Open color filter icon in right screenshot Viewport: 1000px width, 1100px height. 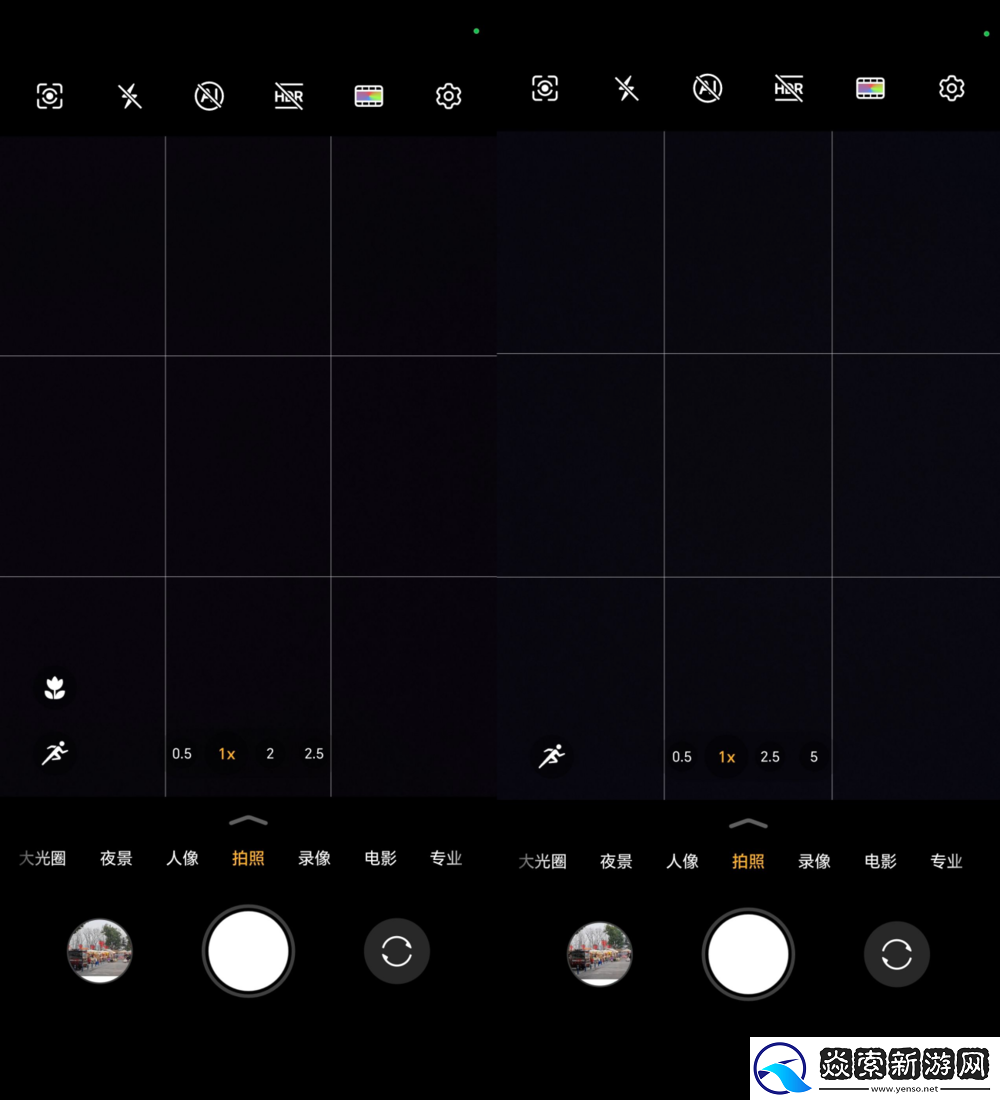click(871, 89)
